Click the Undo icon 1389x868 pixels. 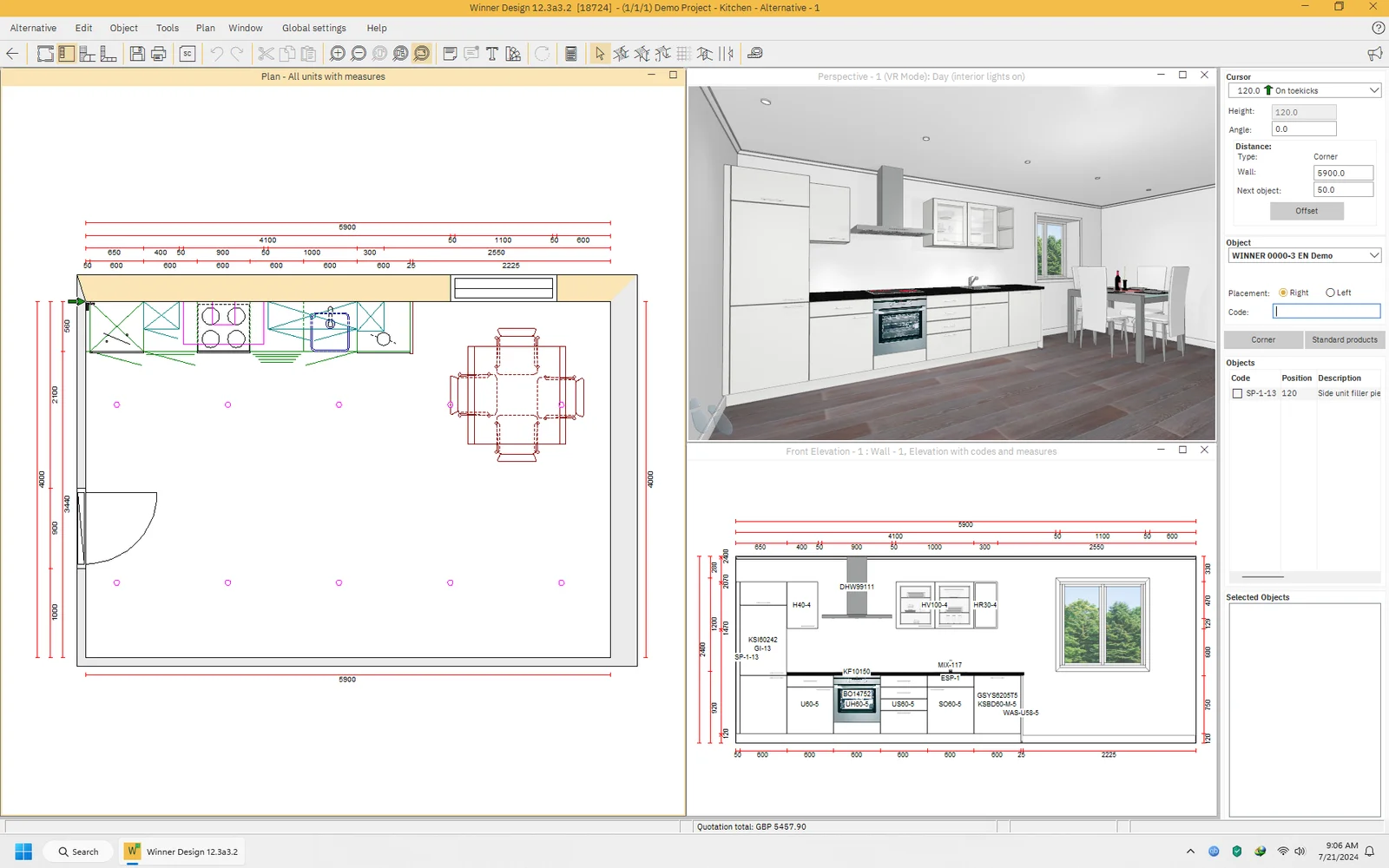pos(216,54)
